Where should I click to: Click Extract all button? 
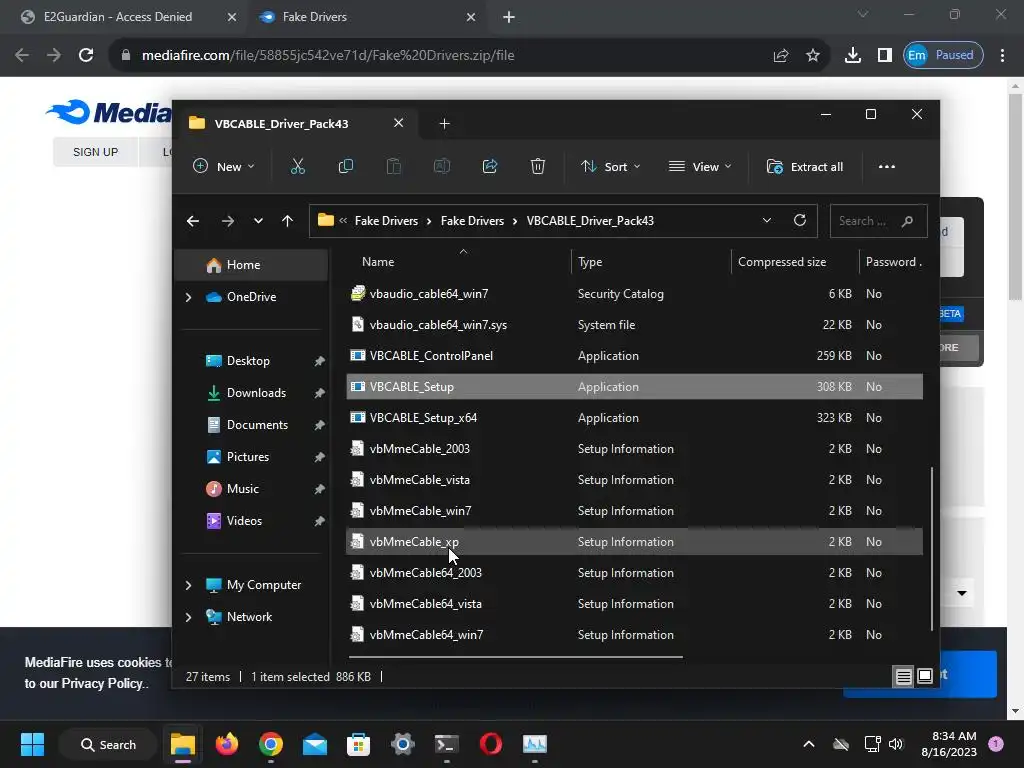(805, 167)
